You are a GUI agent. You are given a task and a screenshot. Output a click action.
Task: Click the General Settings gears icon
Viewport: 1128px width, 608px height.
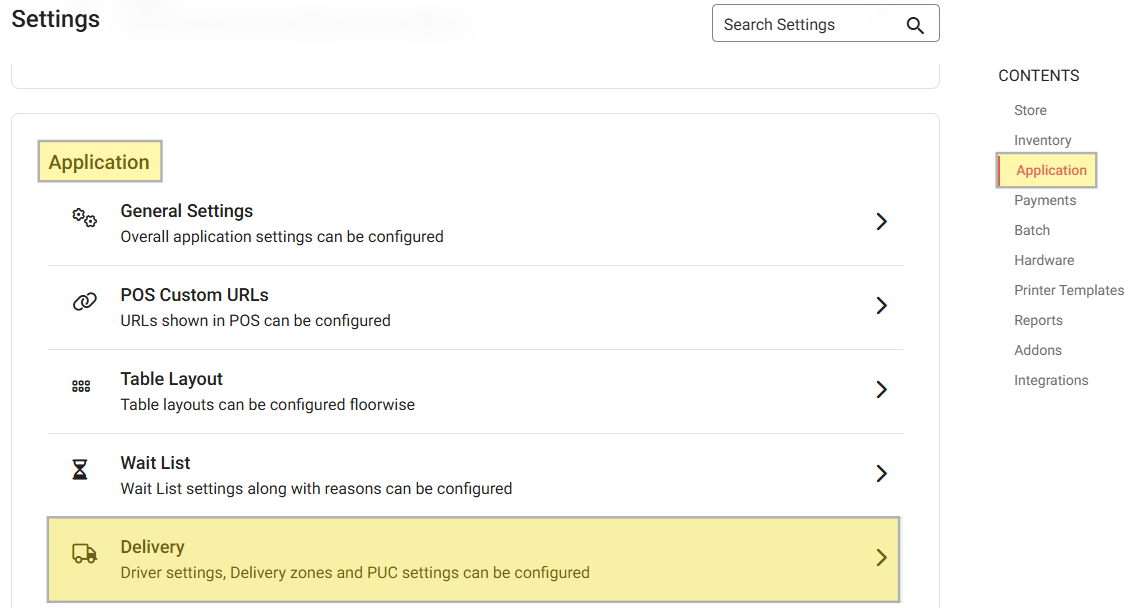pos(84,219)
